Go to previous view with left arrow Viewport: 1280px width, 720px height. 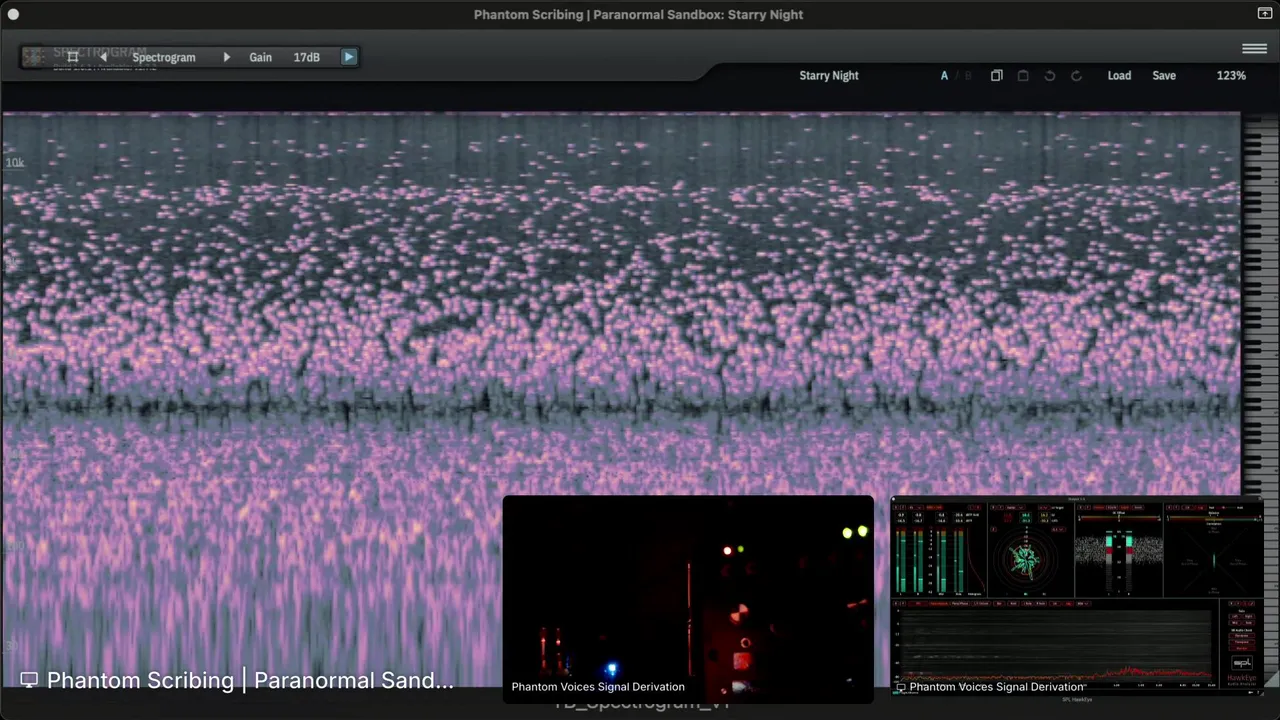click(x=103, y=57)
